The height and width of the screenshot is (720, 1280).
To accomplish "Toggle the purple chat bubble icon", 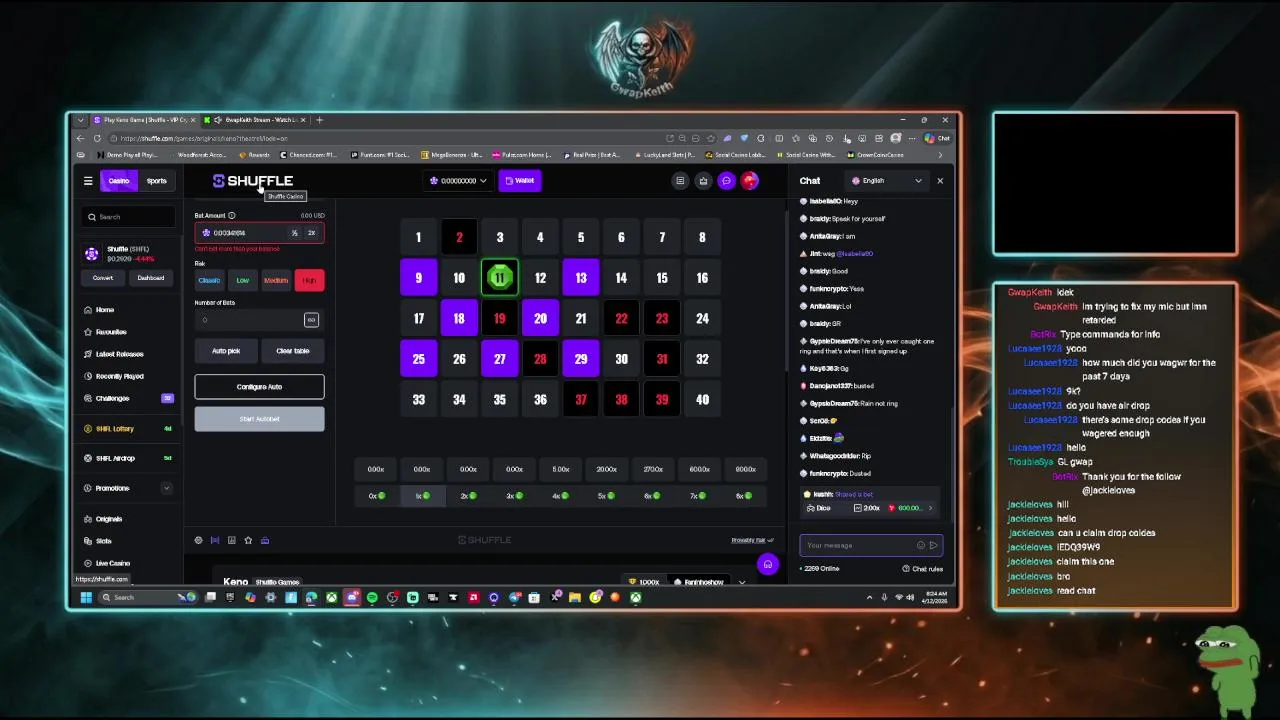I will (726, 181).
